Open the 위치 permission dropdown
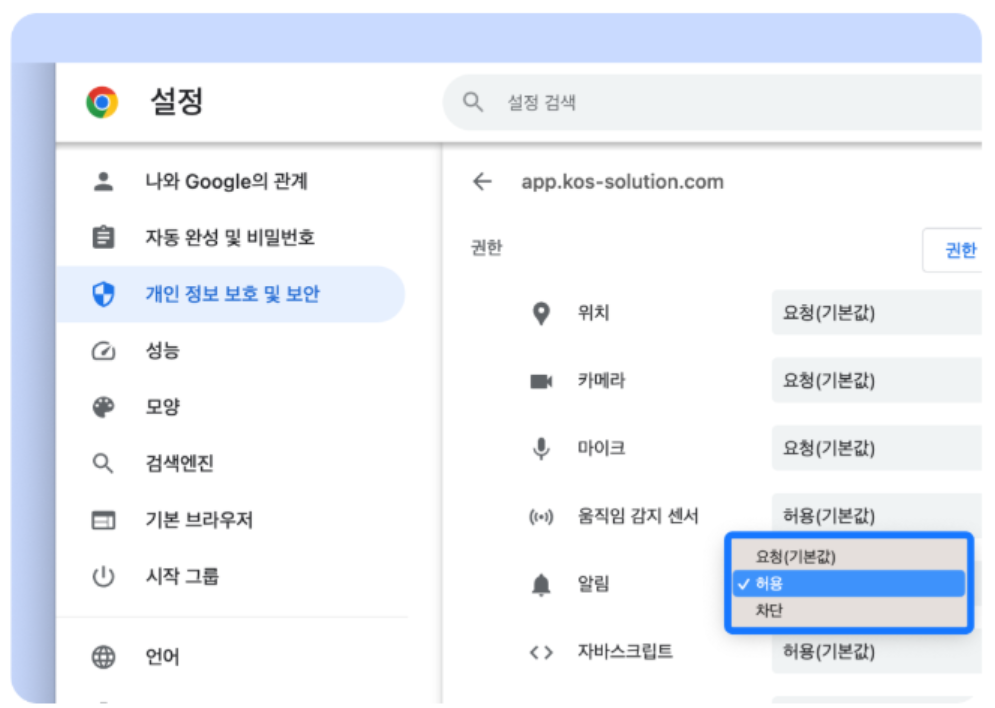The height and width of the screenshot is (708, 995). pos(876,314)
